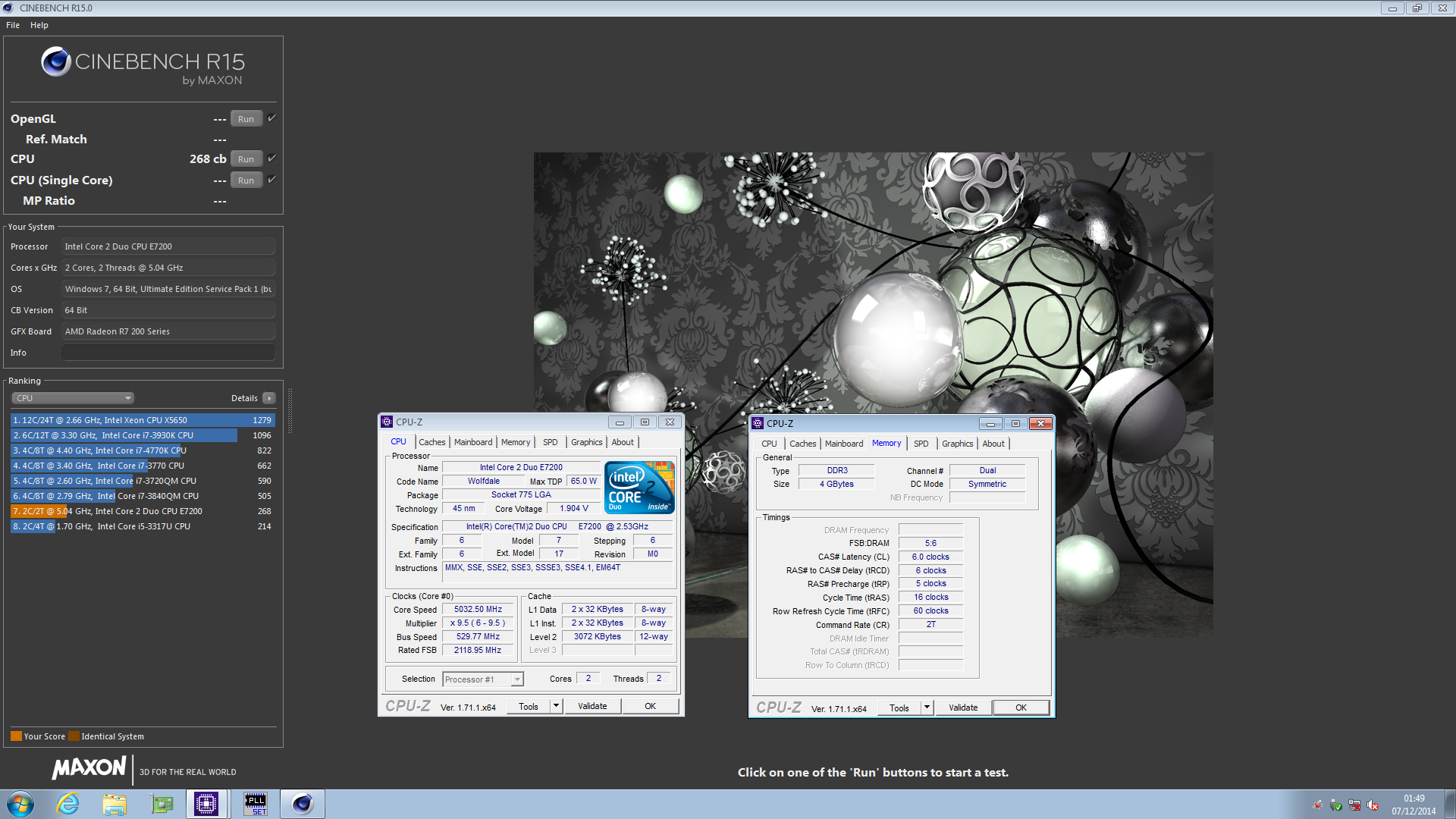The width and height of the screenshot is (1456, 819).
Task: Open Tools dropdown arrow in left CPU-Z
Action: [x=556, y=706]
